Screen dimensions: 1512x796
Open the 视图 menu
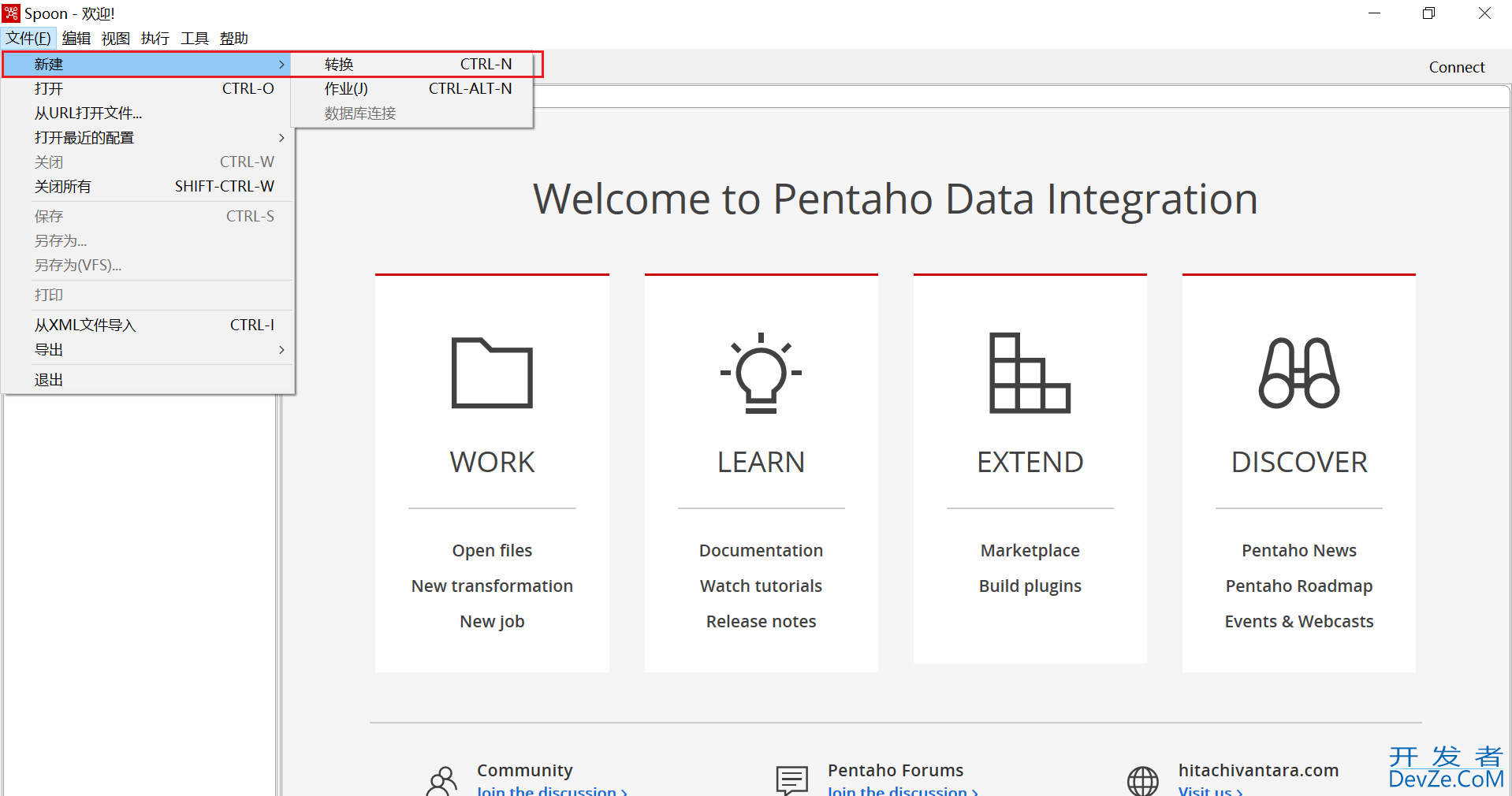pos(116,38)
